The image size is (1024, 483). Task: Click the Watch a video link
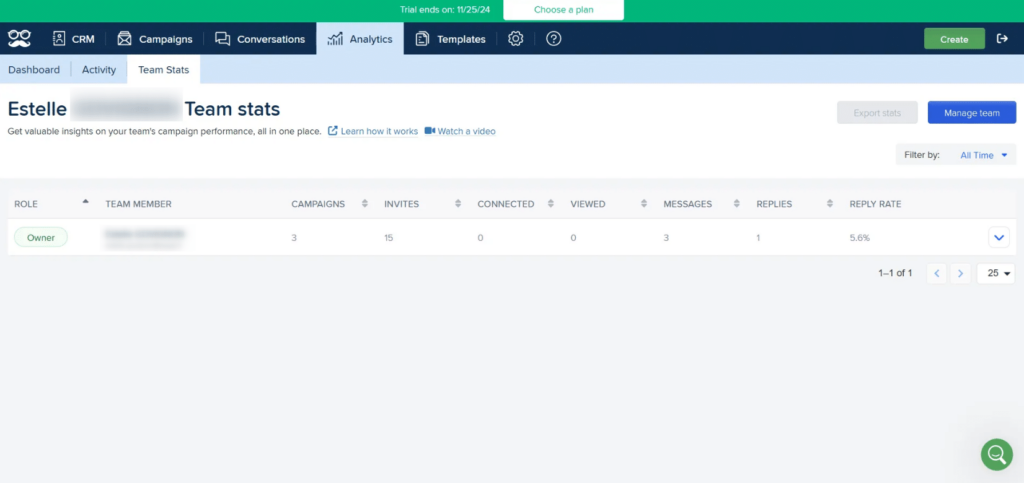(x=466, y=131)
